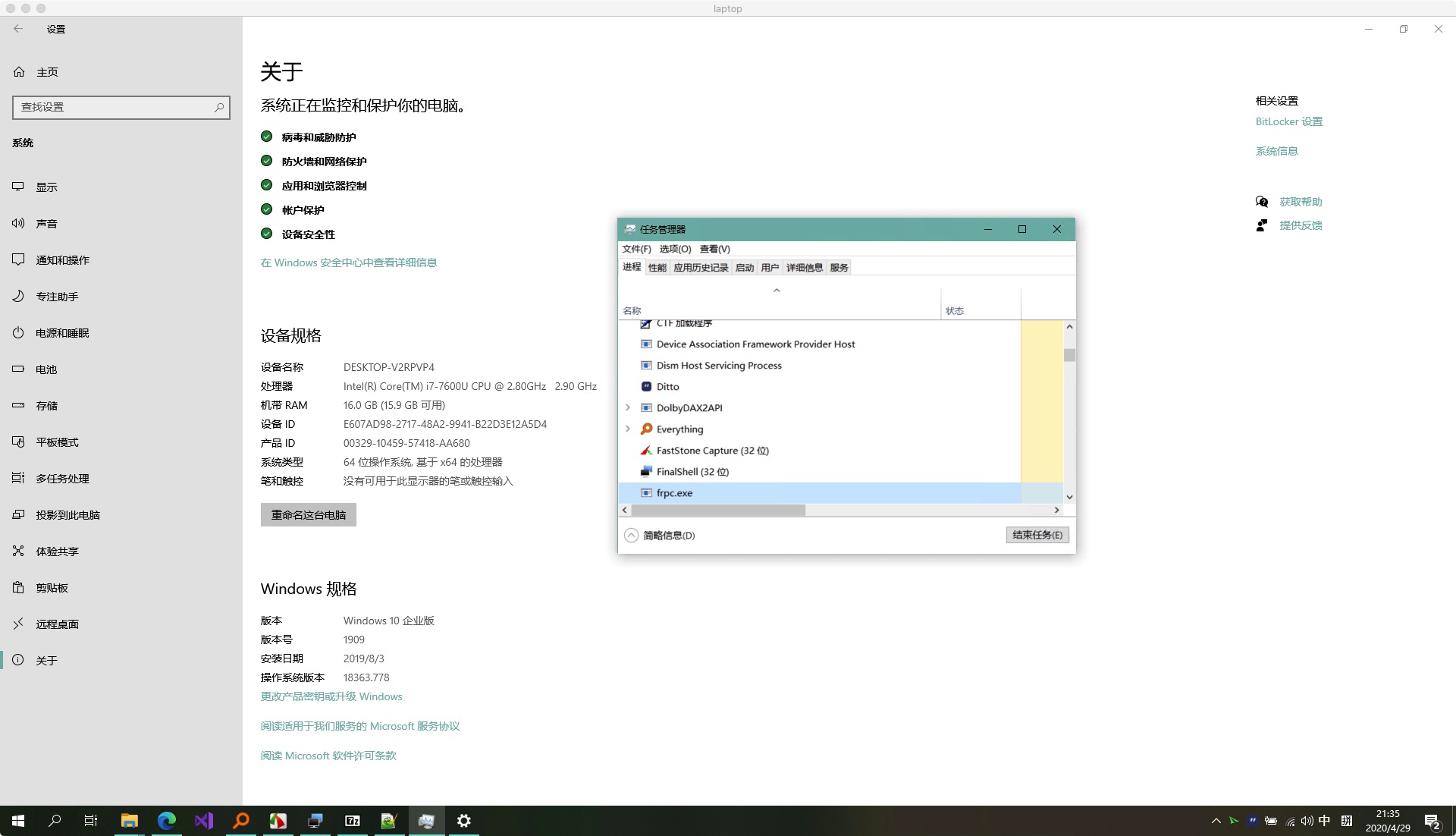Open the 选项(O) menu in Task Manager
1456x836 pixels.
coord(675,249)
